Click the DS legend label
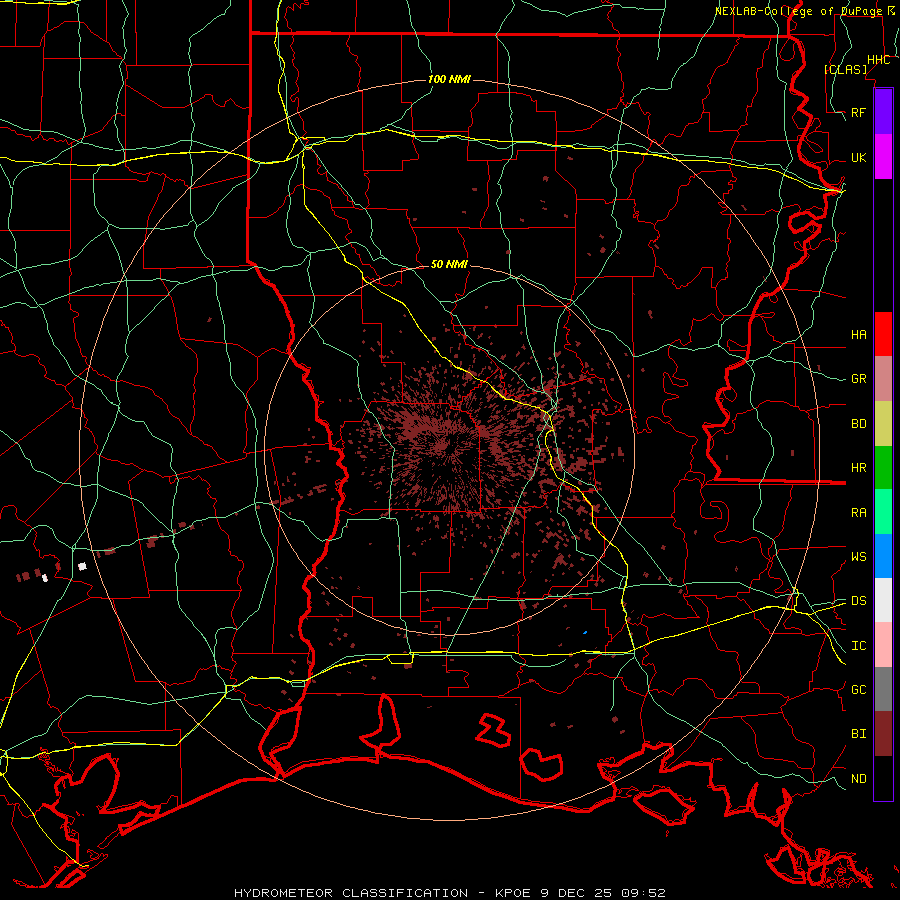The height and width of the screenshot is (900, 900). coord(859,601)
